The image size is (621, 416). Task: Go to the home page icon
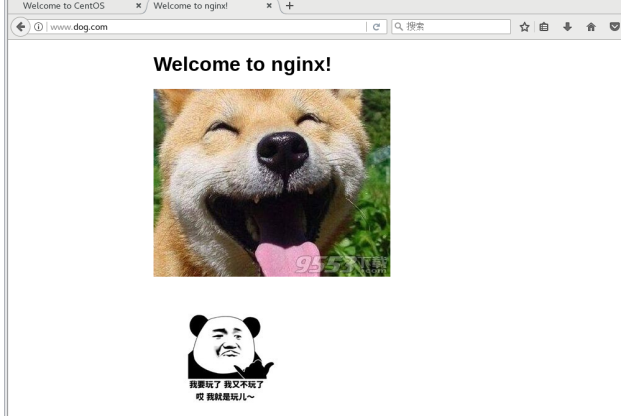[591, 27]
